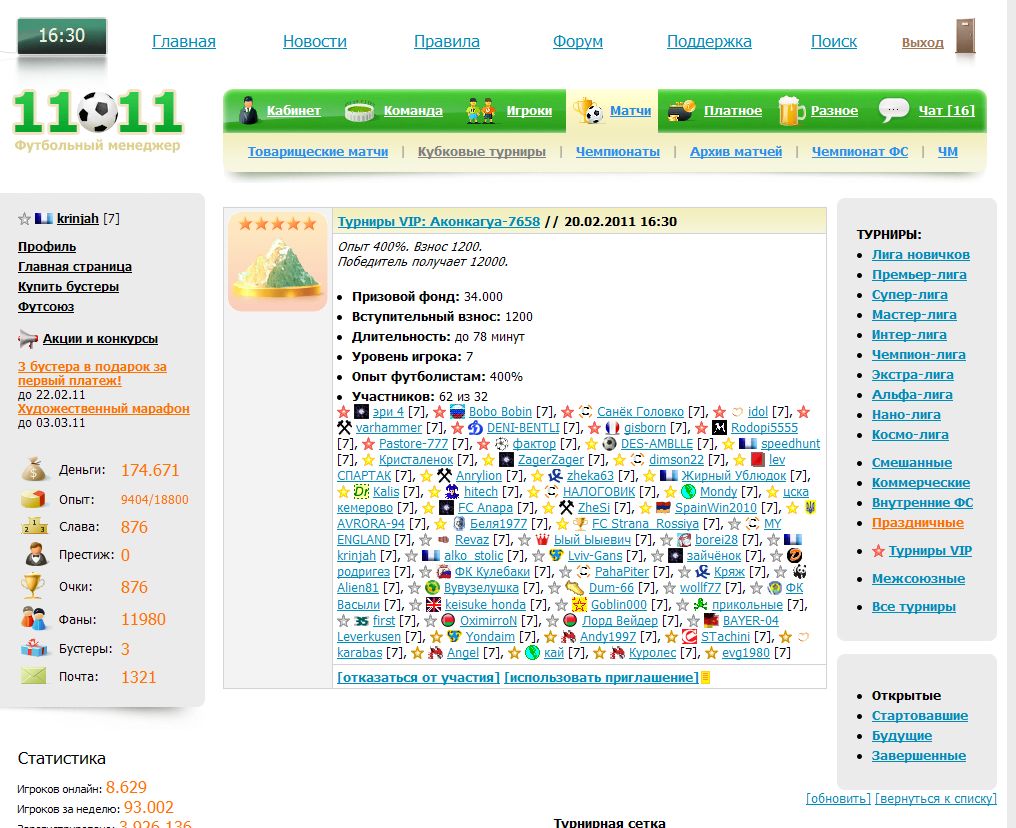Open Чемпионаты submenu item
Screen dimensions: 1016x828
point(618,152)
